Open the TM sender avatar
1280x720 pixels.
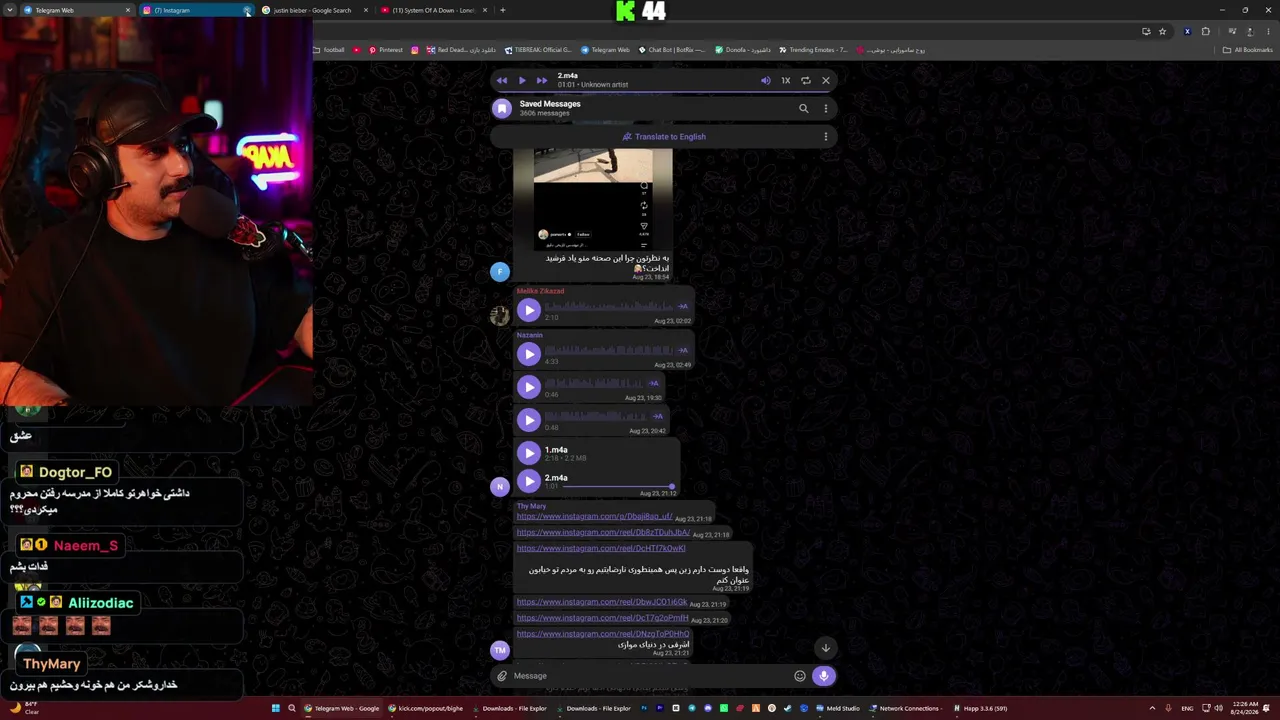click(500, 650)
